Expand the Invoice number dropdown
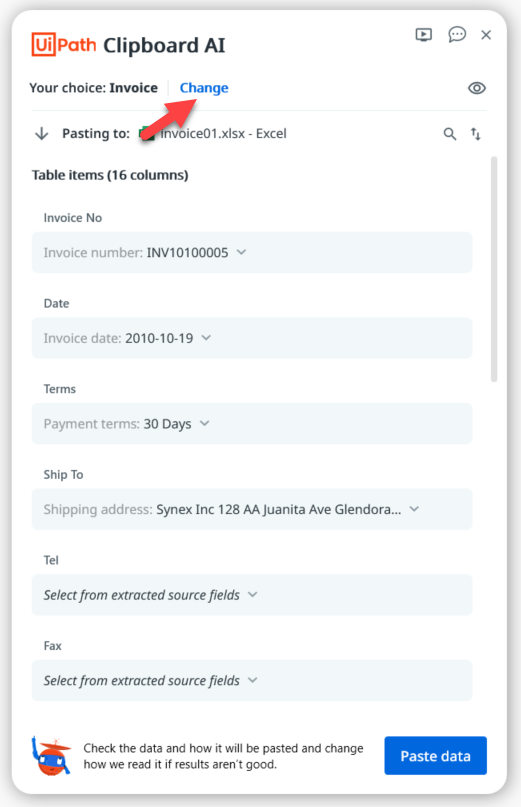521x807 pixels. (x=252, y=253)
